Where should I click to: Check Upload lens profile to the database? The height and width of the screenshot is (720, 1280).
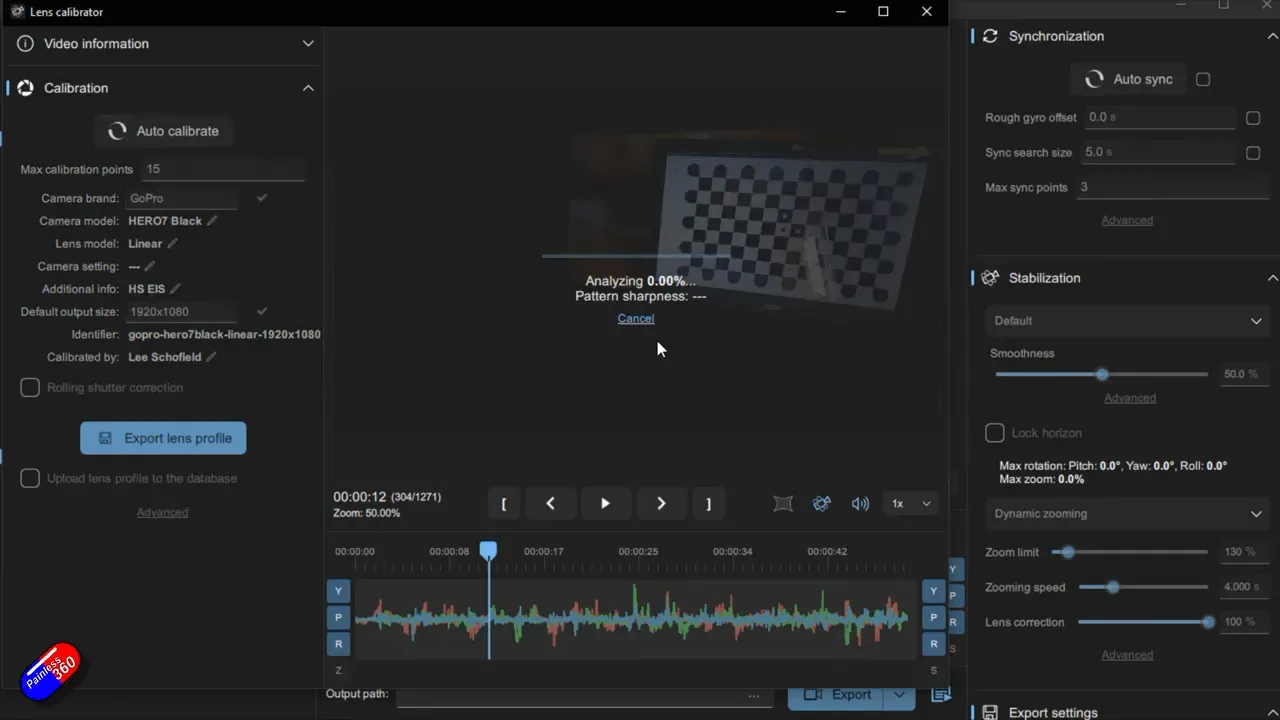tap(30, 479)
